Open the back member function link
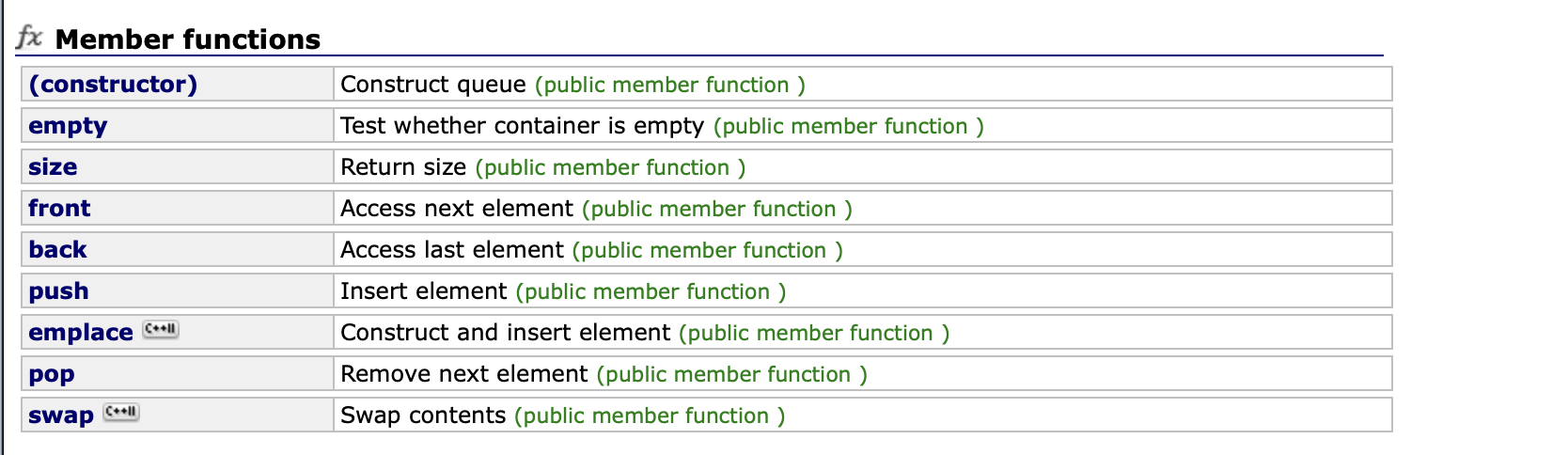Viewport: 1568px width, 455px height. [57, 250]
